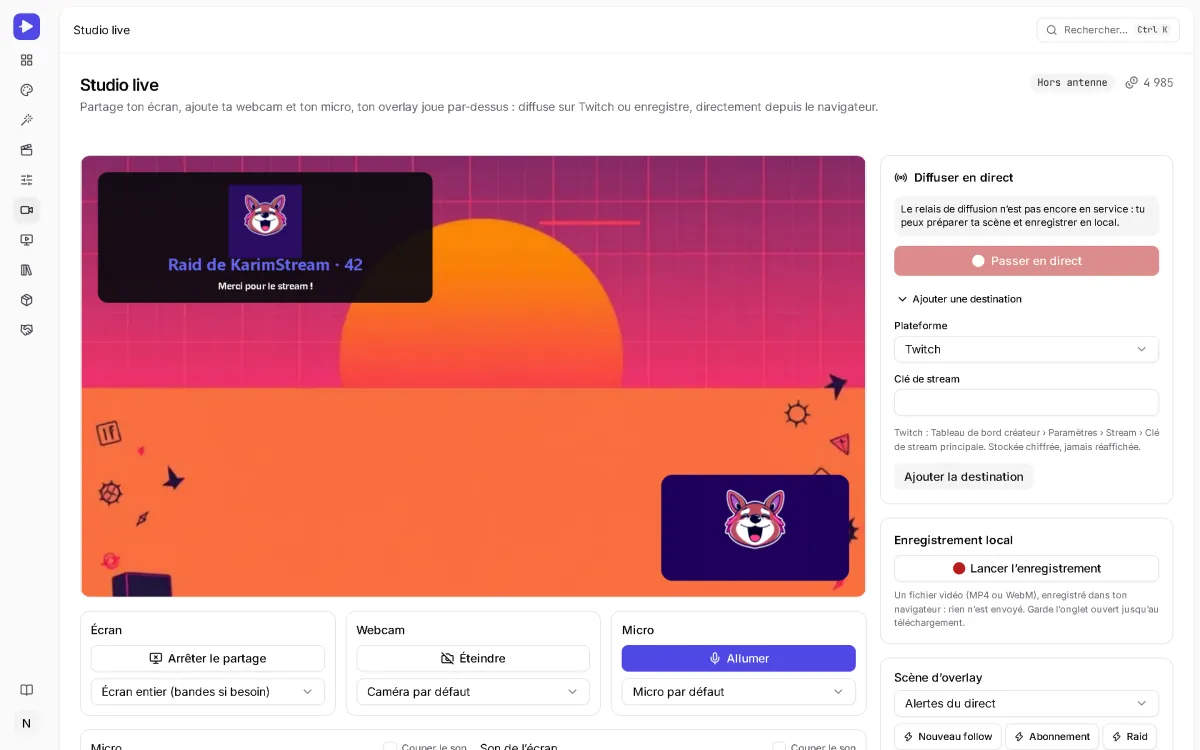Turn off webcam with Éteindre button
This screenshot has width=1200, height=750.
tap(473, 659)
